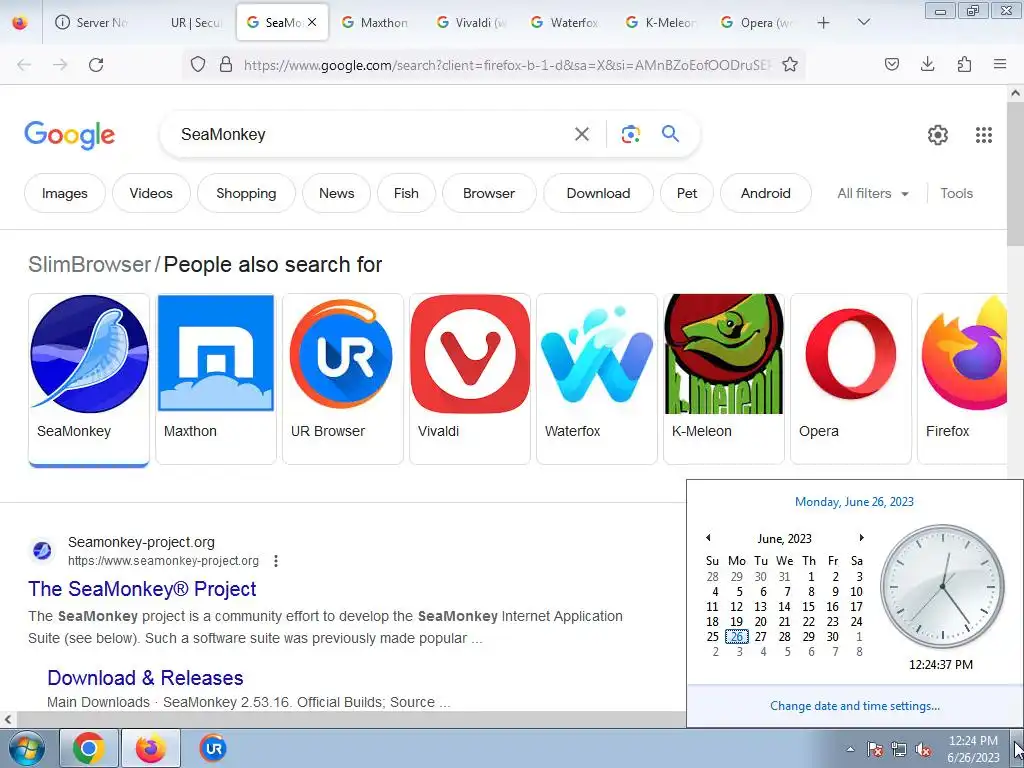Select the Maxthon browser card
This screenshot has width=1024, height=768.
coord(216,379)
